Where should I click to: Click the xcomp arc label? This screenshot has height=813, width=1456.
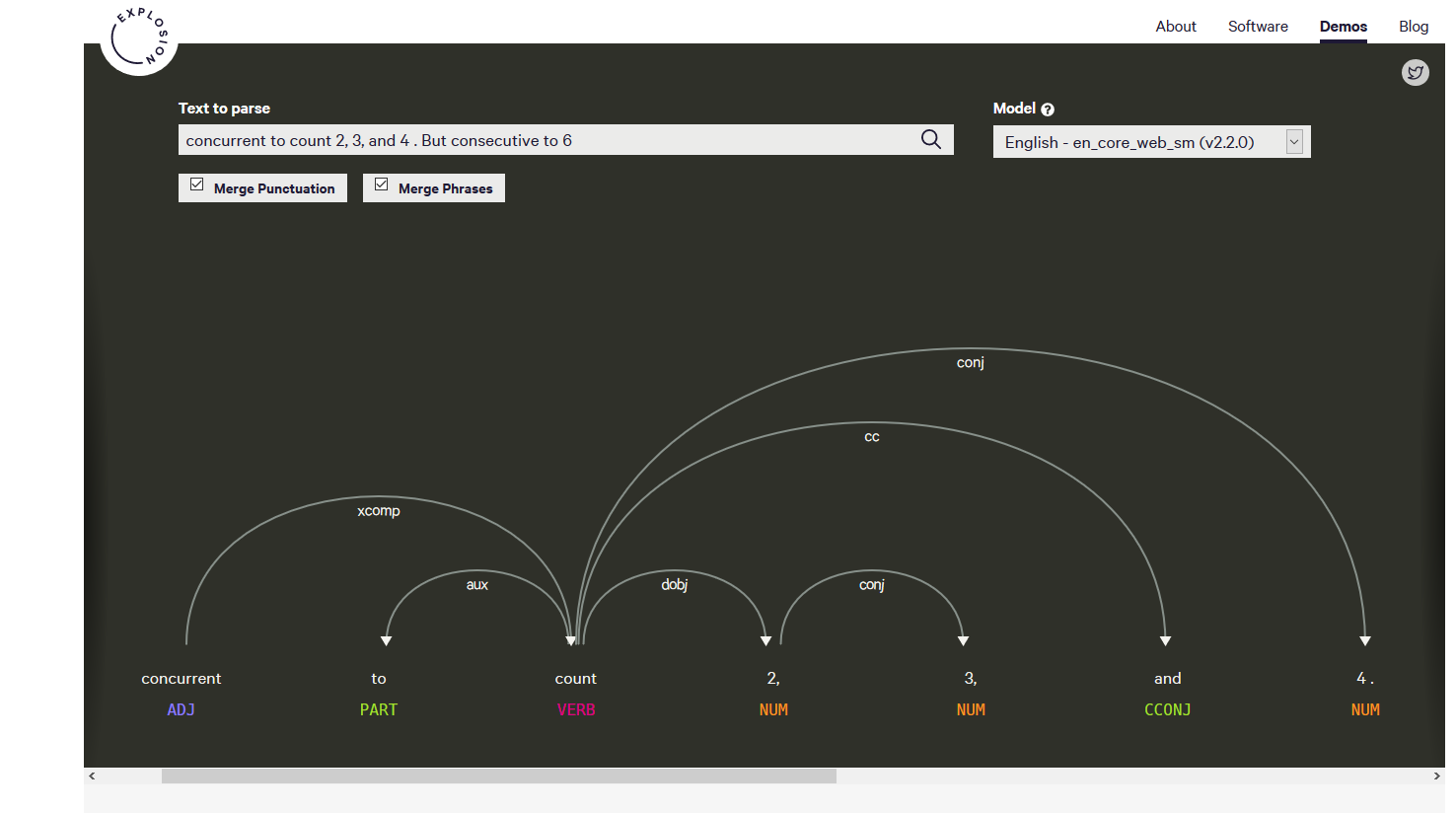(x=379, y=511)
